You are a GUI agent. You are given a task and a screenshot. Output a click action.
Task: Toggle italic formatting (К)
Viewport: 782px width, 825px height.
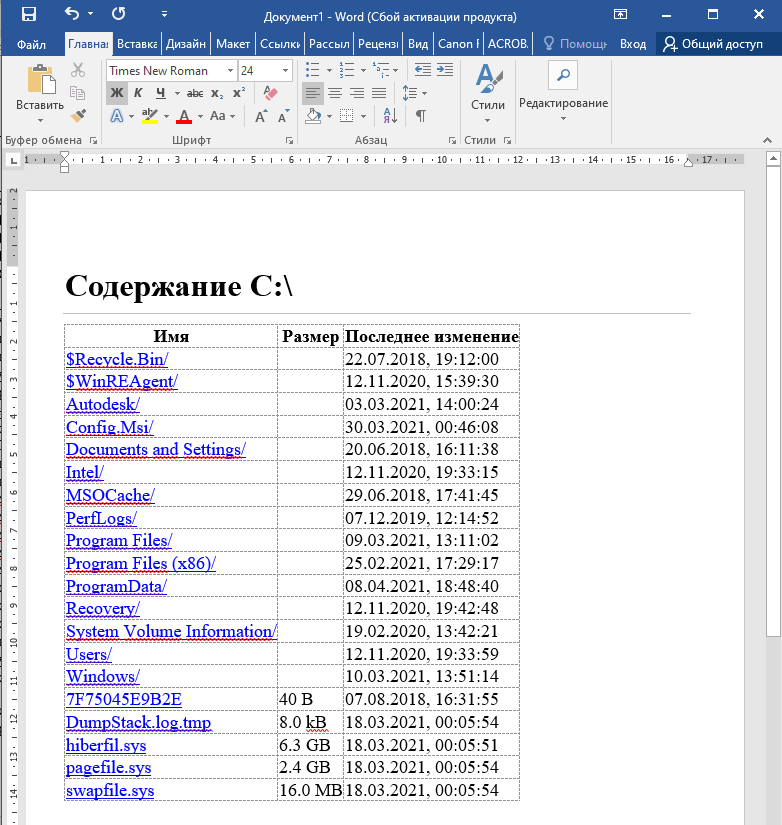click(x=138, y=93)
